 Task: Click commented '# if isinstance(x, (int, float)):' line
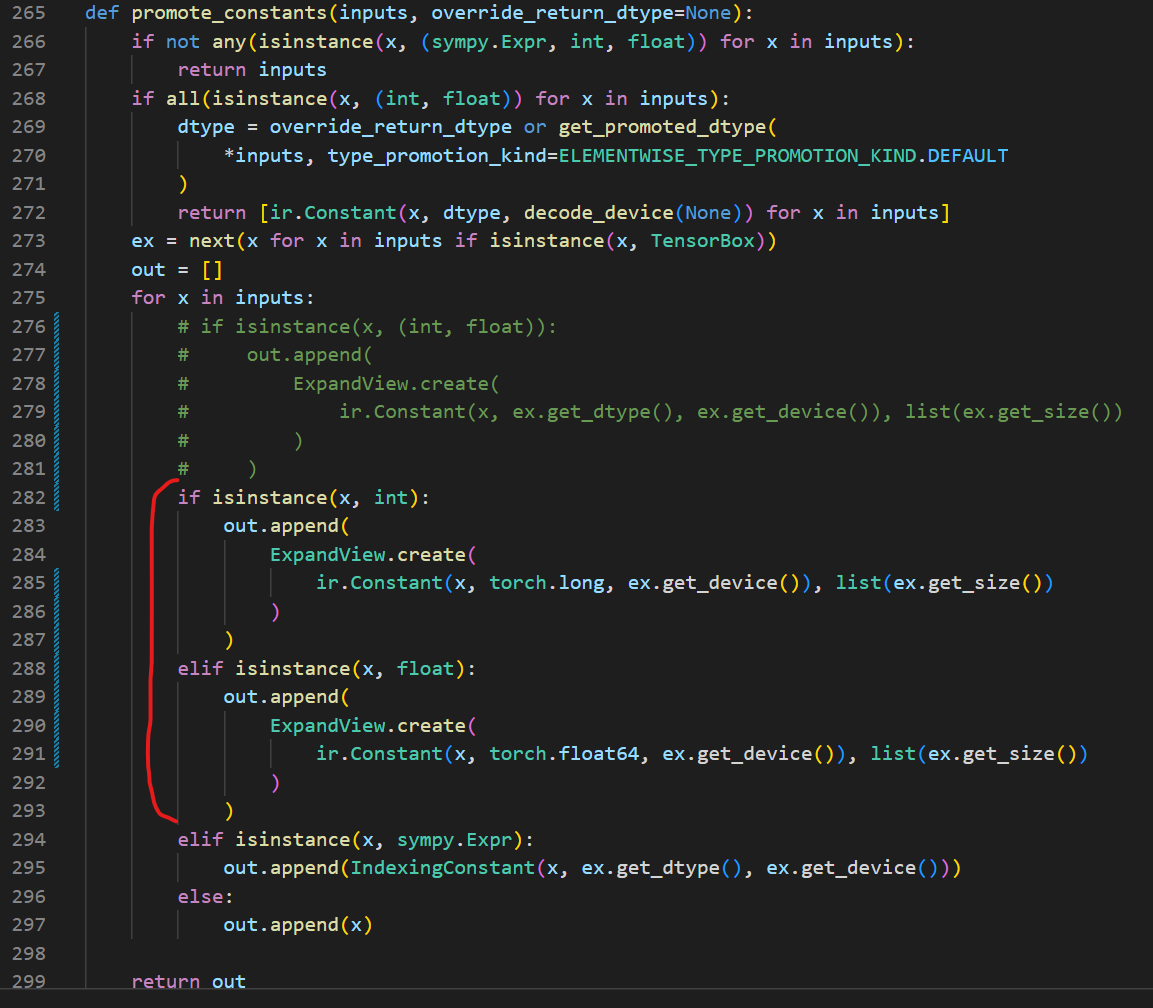367,326
